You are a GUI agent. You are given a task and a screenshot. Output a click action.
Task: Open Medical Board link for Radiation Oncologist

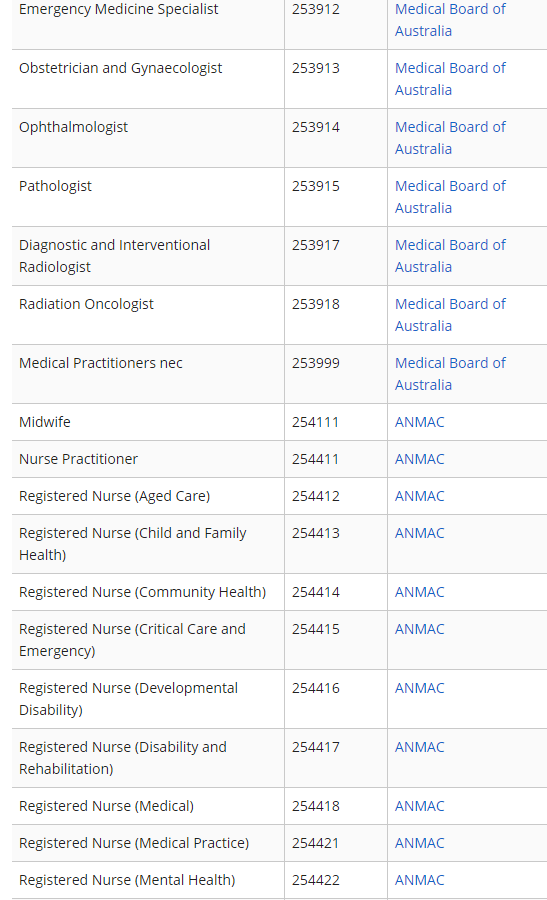tap(450, 315)
